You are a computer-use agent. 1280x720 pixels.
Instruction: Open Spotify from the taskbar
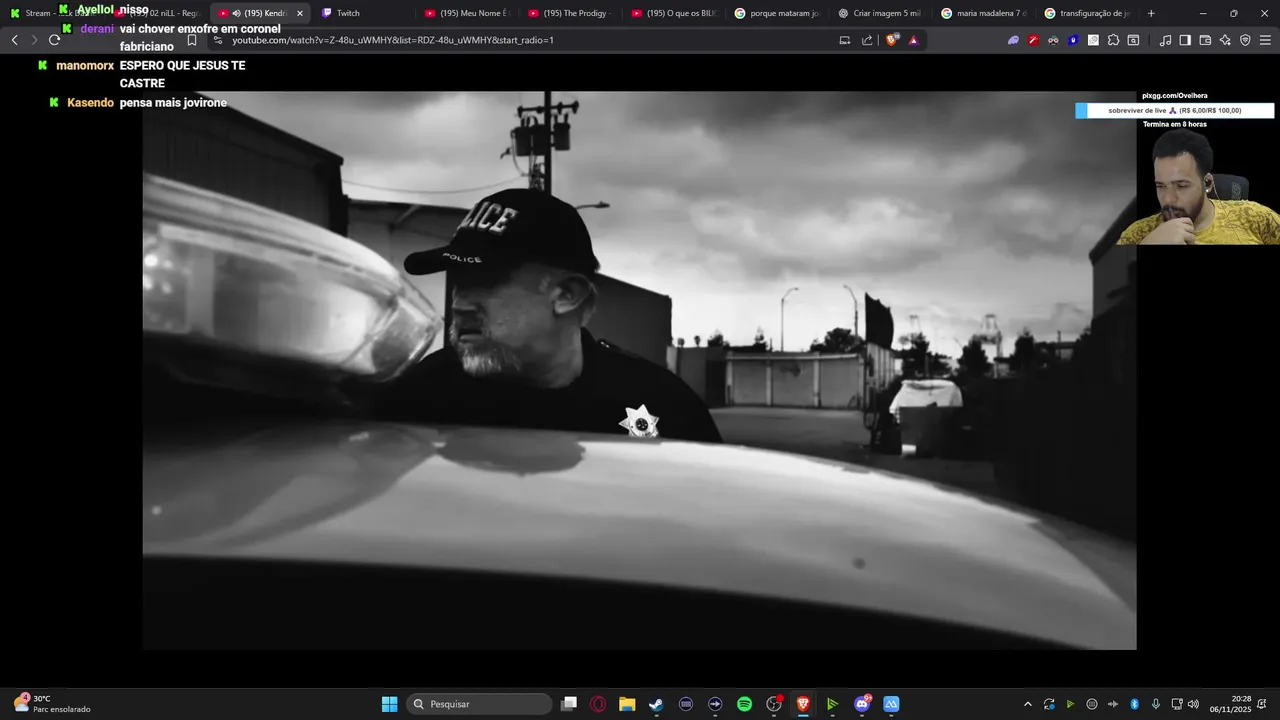[744, 704]
